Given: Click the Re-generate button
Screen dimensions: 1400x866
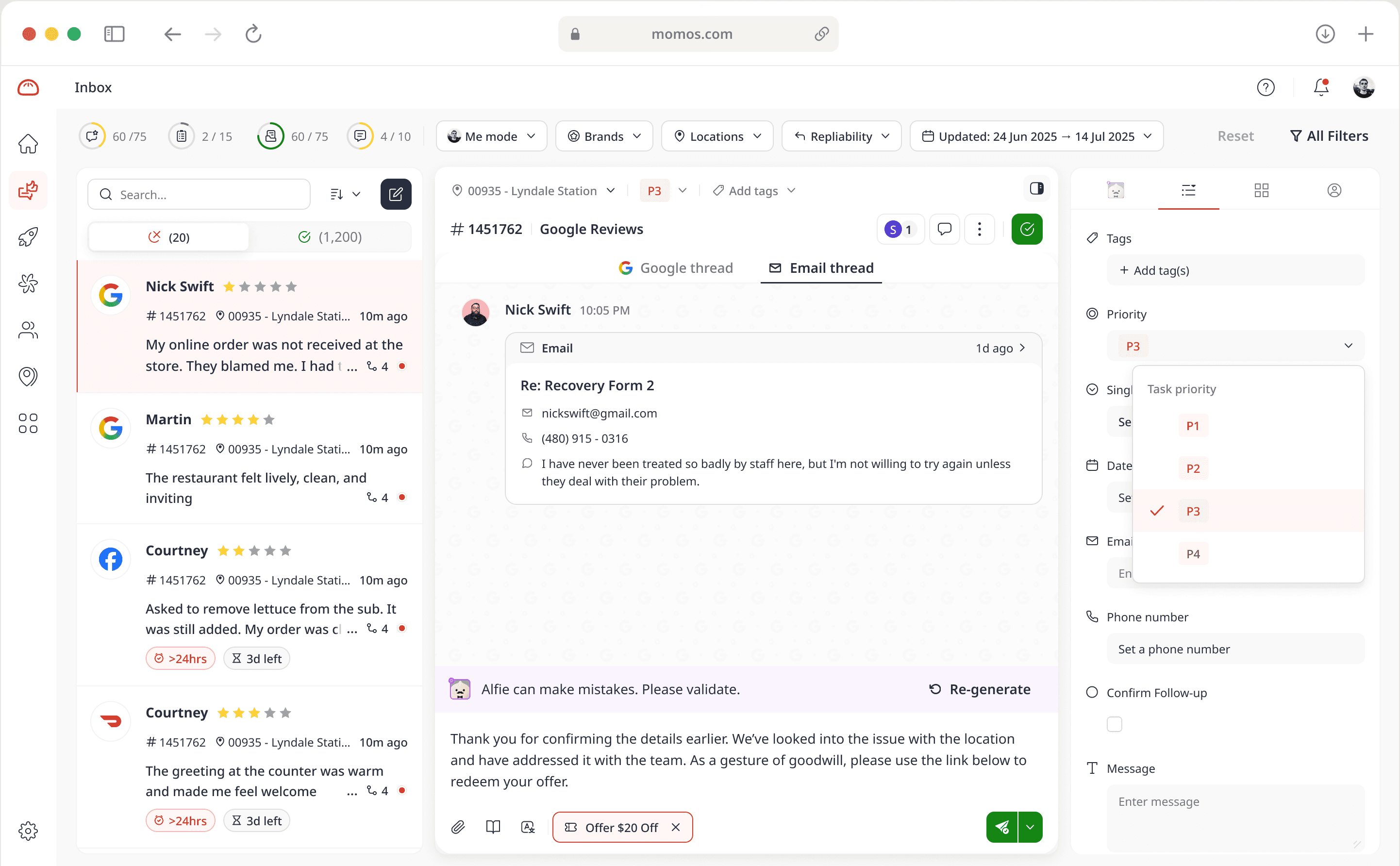Looking at the screenshot, I should (x=980, y=689).
